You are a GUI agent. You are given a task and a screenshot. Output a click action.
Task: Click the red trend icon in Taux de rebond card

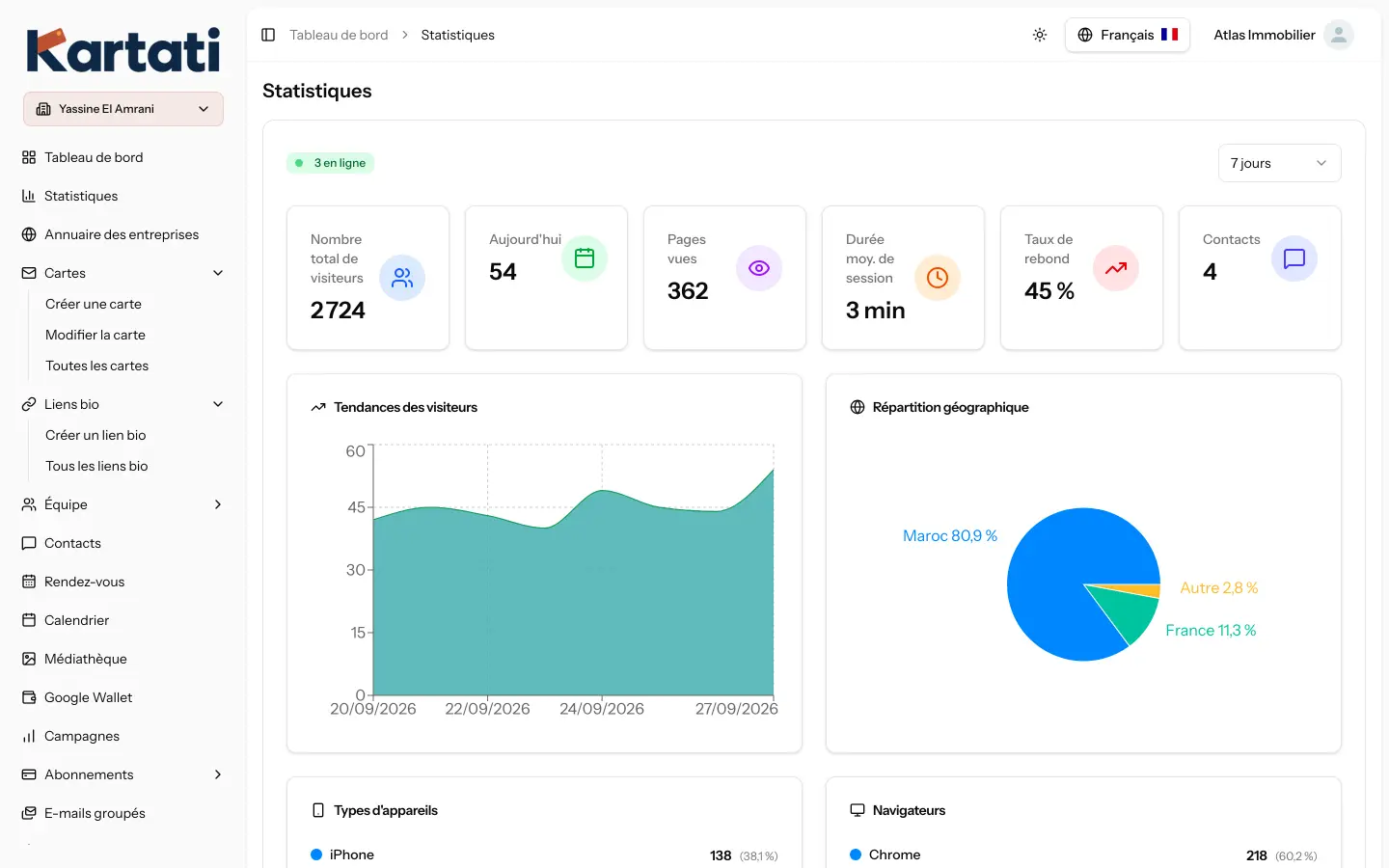[x=1116, y=268]
